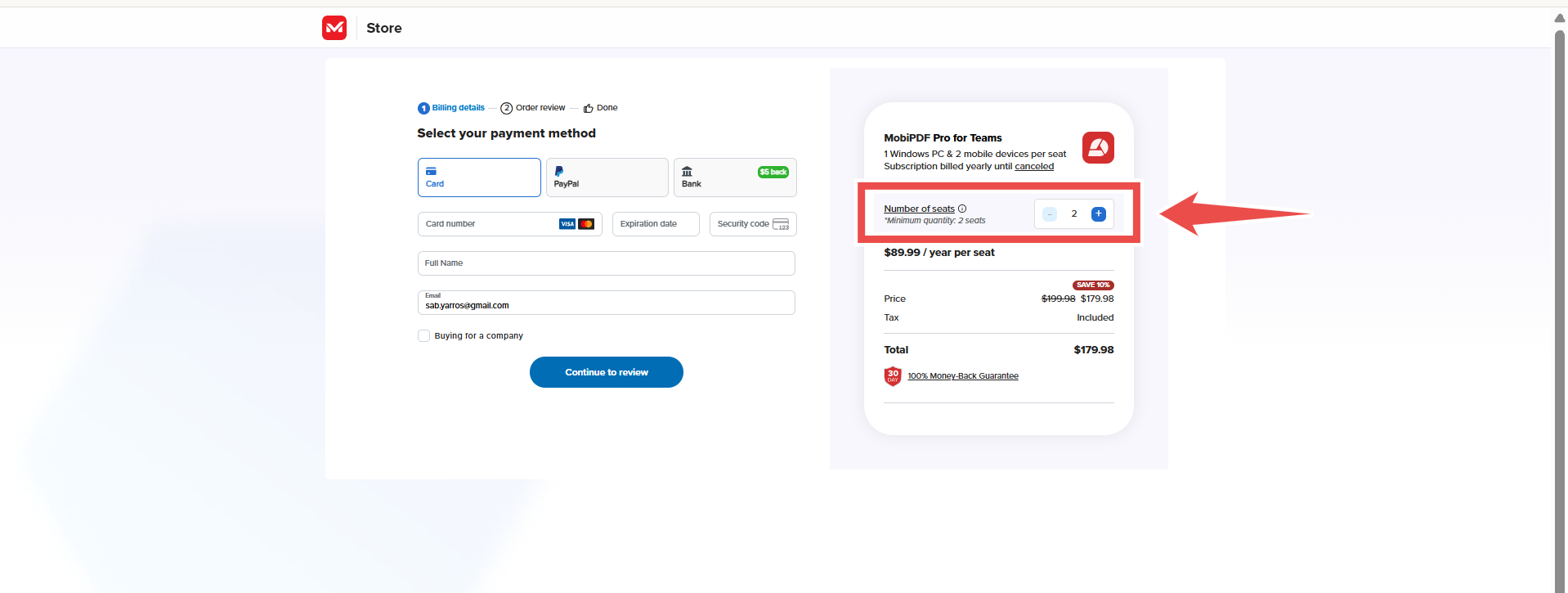Click the page vertical scrollbar
This screenshot has width=1568, height=593.
1560,311
